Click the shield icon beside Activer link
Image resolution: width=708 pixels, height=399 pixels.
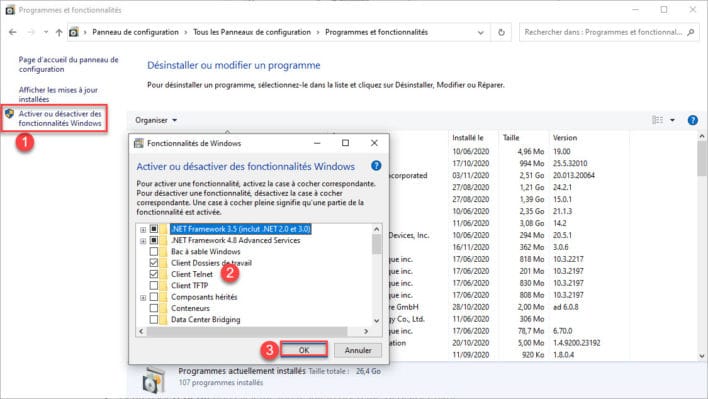(x=9, y=114)
